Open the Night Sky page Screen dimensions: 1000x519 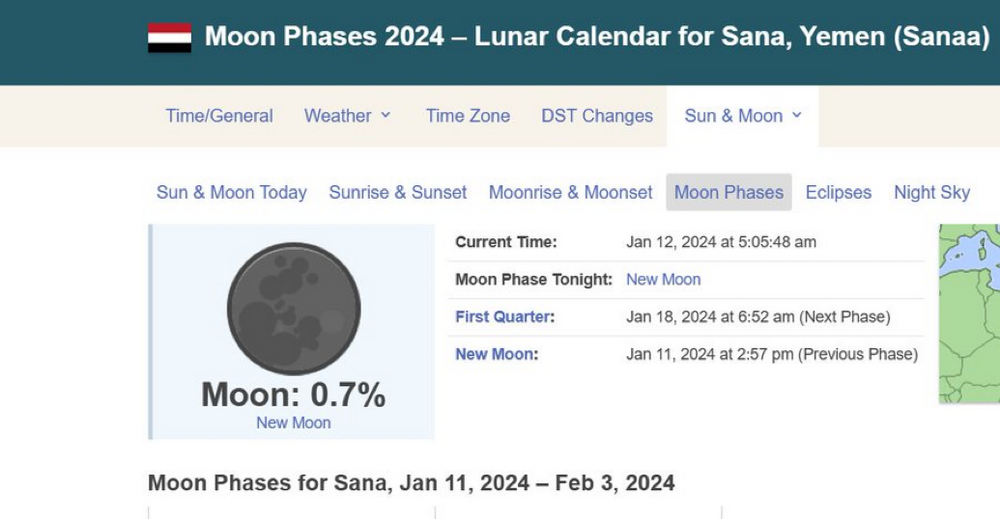(x=932, y=192)
